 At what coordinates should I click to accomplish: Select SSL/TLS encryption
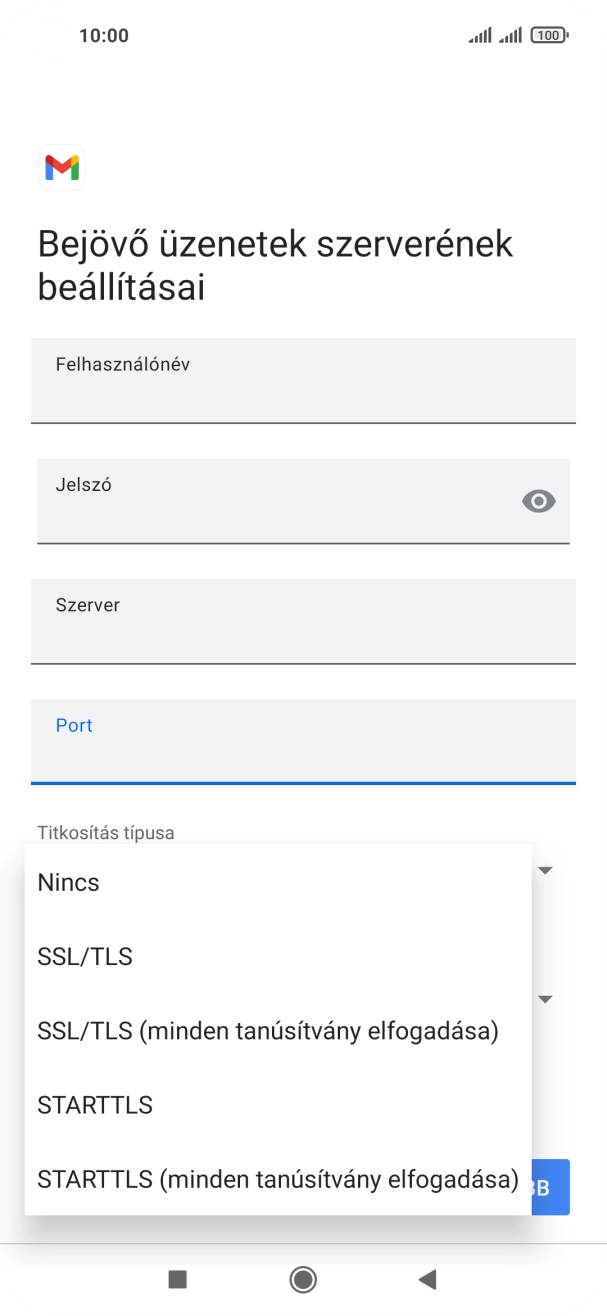[84, 956]
